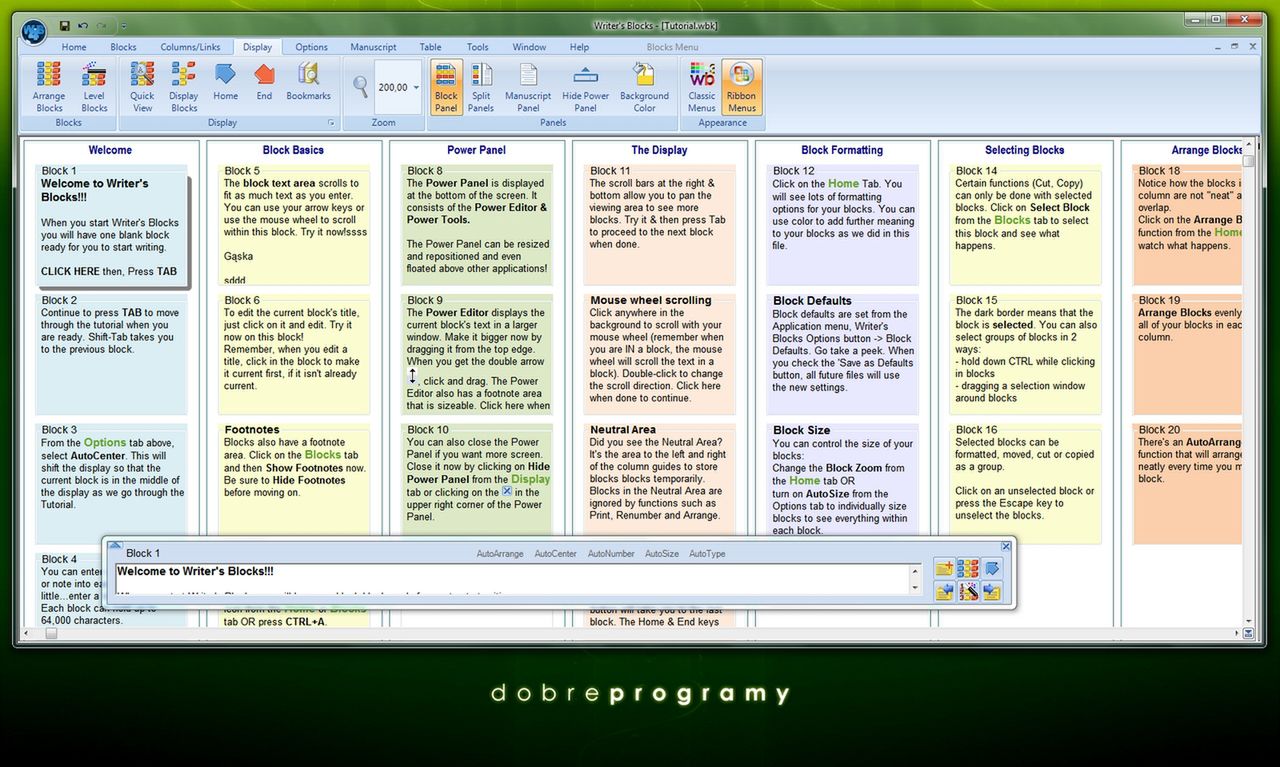Image resolution: width=1280 pixels, height=767 pixels.
Task: Click Power Panel text scroll-down arrow
Action: [x=915, y=588]
